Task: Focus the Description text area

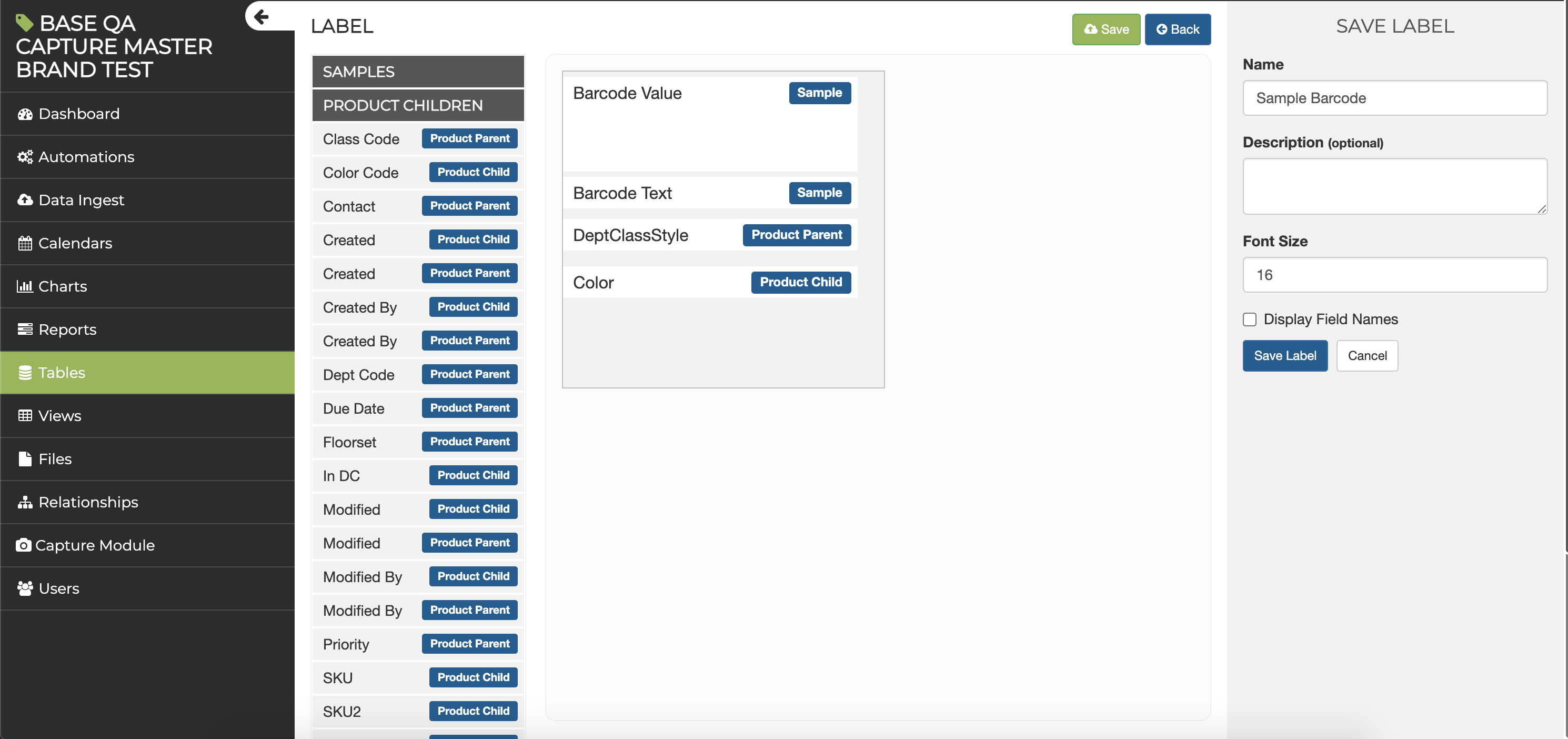Action: (1394, 186)
